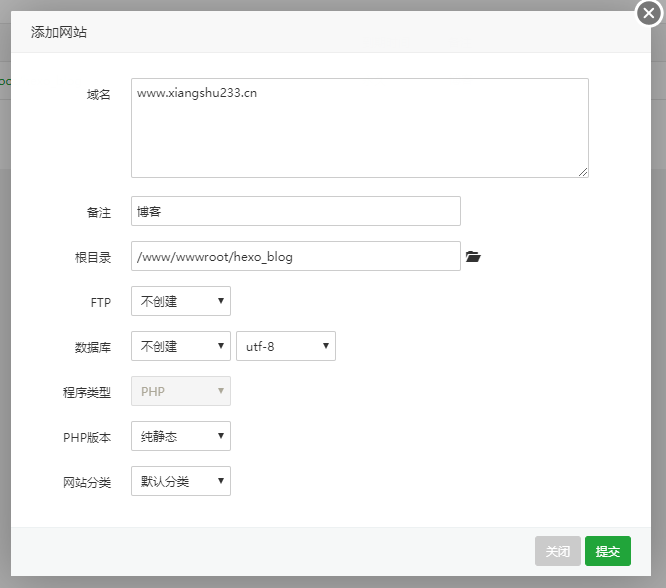666x588 pixels.
Task: Click the 根目录 path input field
Action: pos(295,256)
